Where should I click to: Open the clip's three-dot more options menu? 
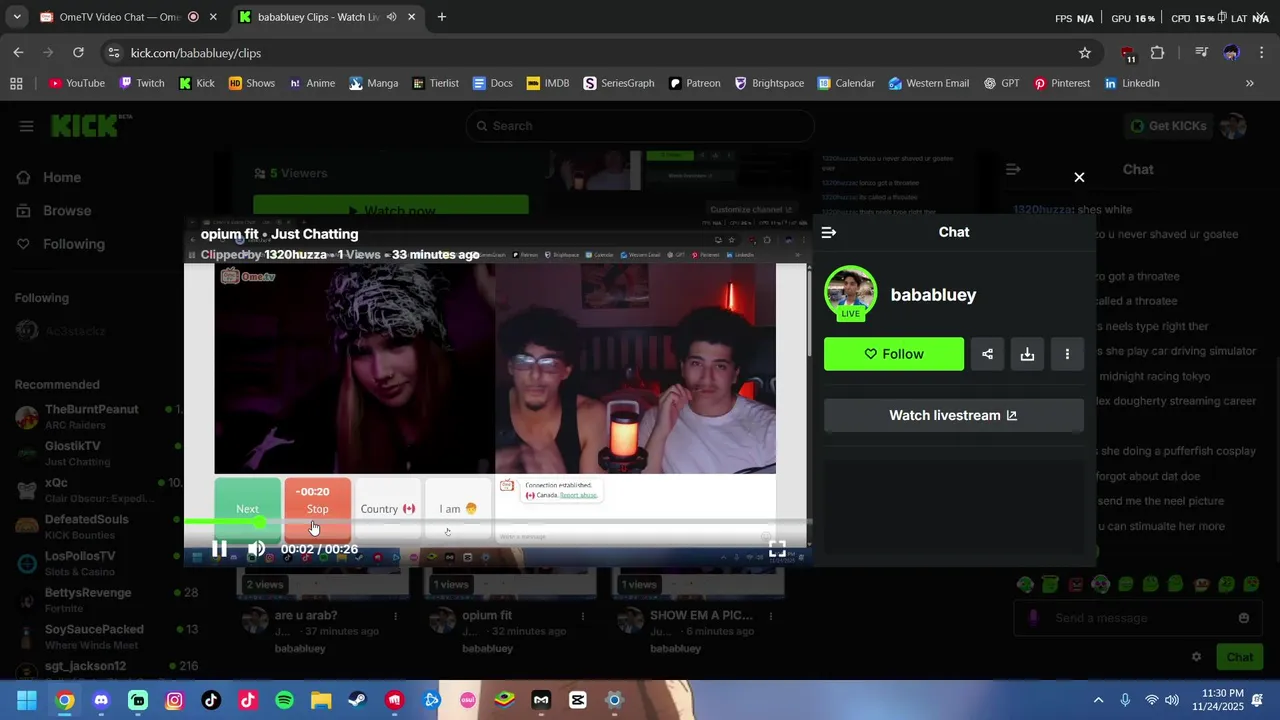pos(1067,354)
